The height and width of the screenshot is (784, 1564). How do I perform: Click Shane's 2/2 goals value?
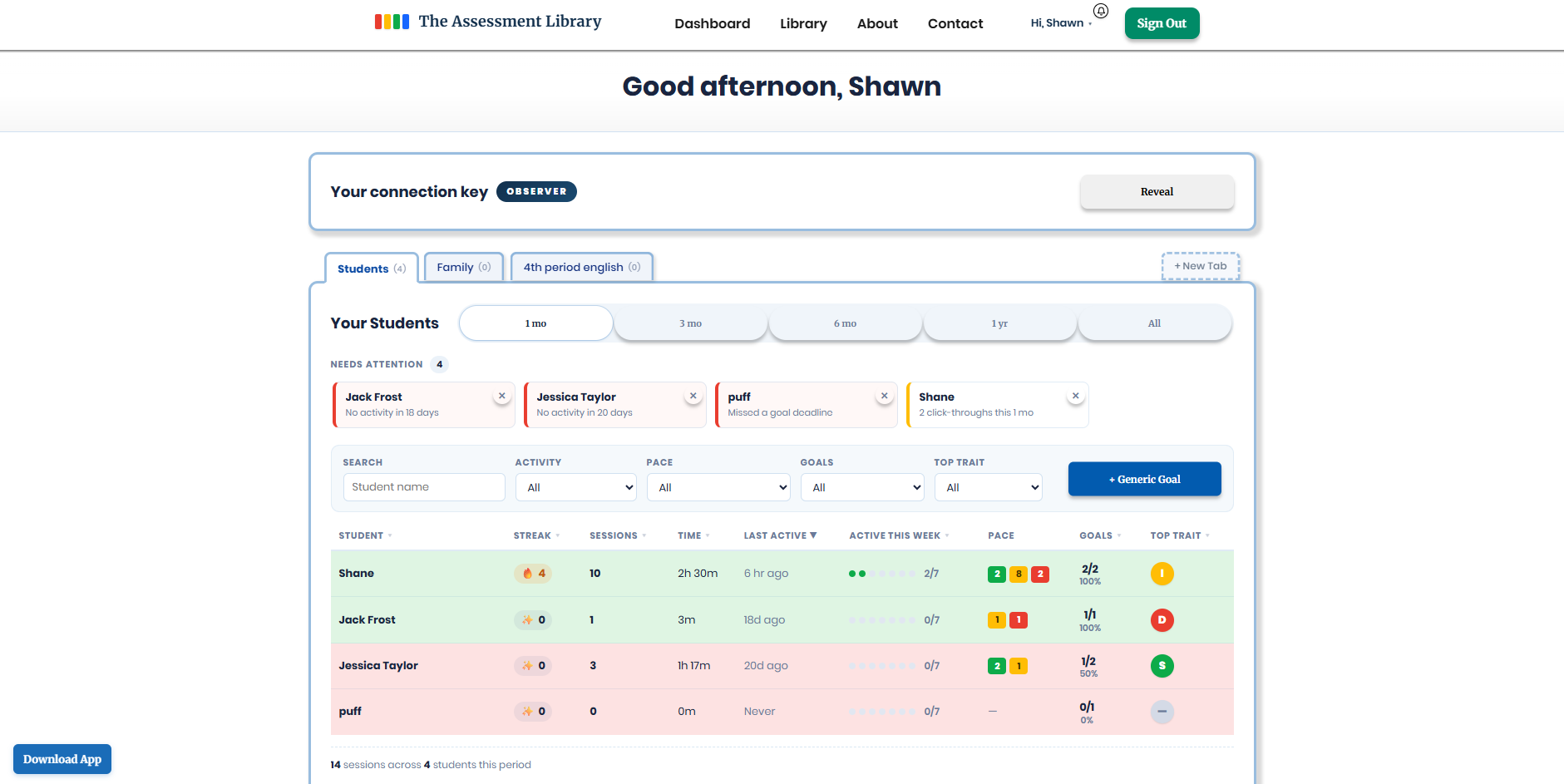(x=1090, y=570)
